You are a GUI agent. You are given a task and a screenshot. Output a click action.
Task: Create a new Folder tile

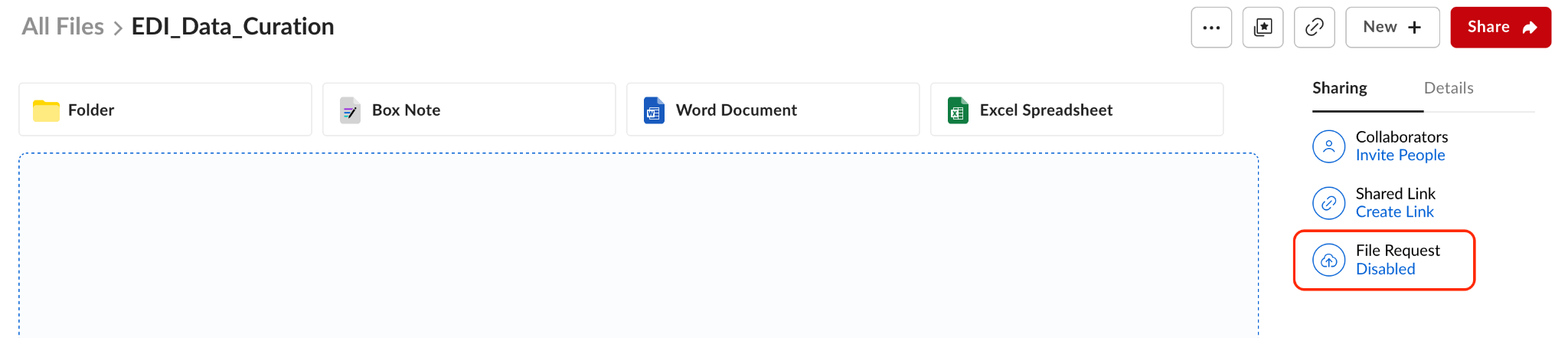(165, 110)
